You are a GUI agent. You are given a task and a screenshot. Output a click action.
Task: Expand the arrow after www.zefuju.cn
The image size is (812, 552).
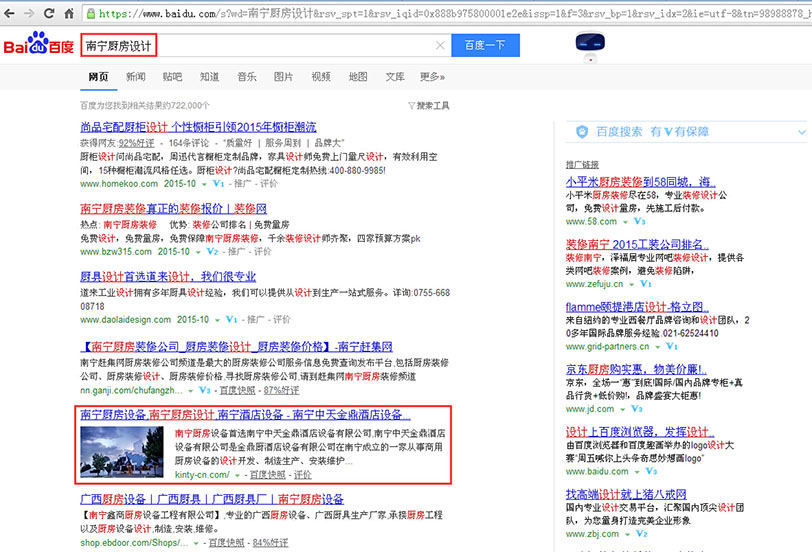pyautogui.click(x=631, y=284)
